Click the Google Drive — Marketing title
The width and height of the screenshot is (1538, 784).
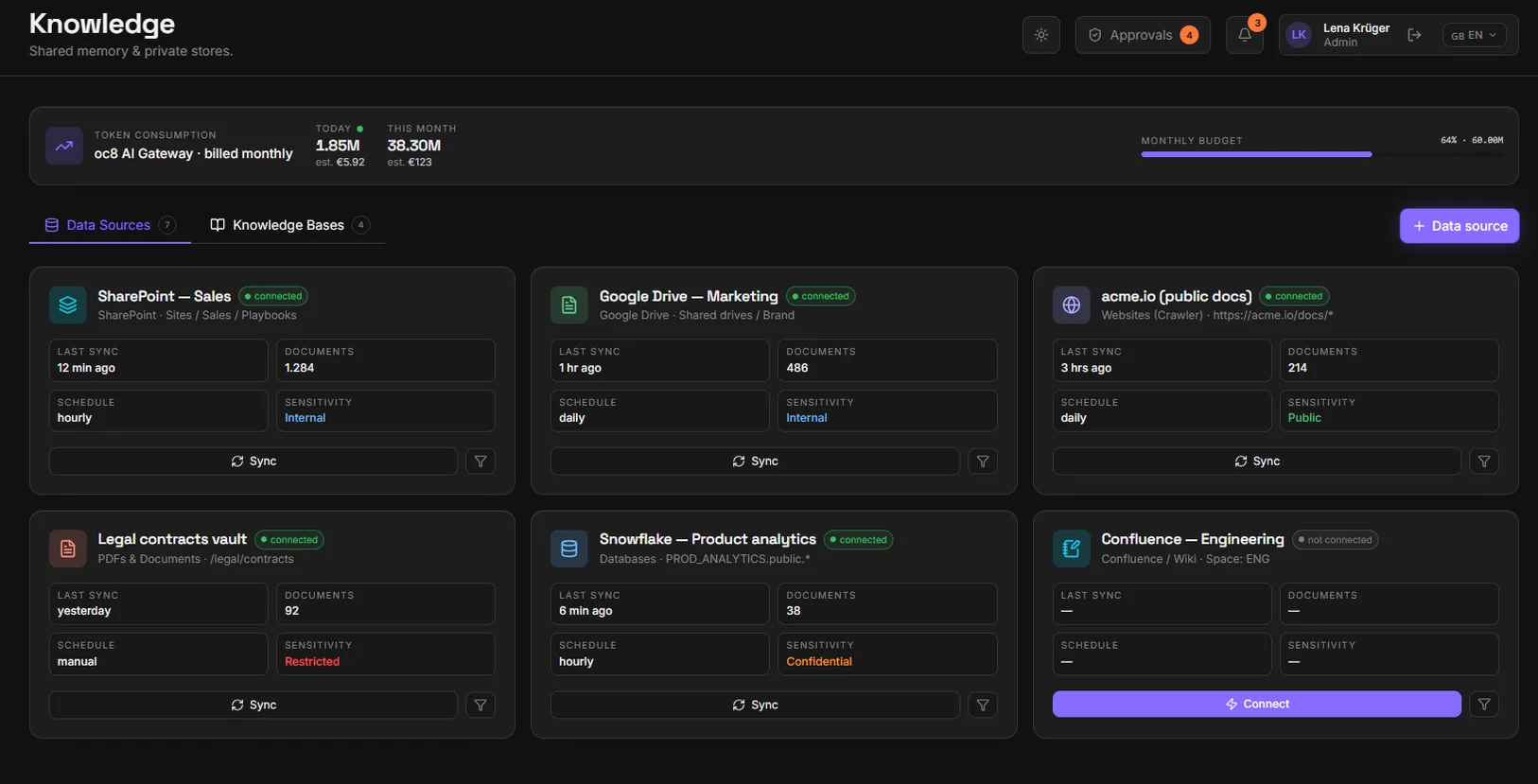[689, 296]
